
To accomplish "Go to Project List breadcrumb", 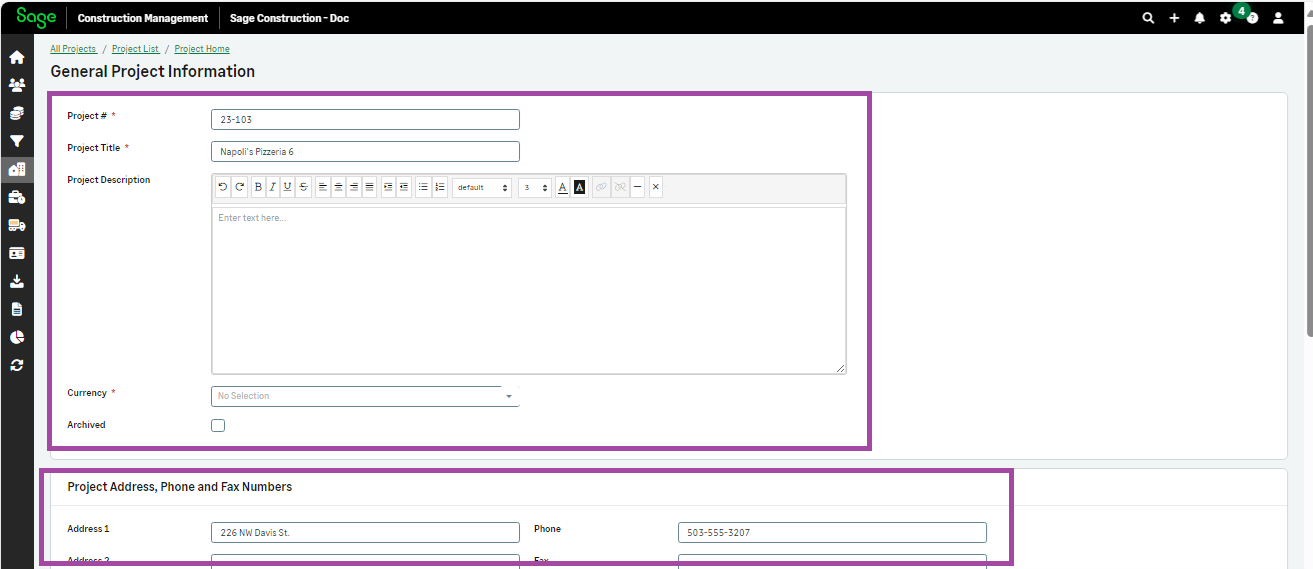I will pyautogui.click(x=135, y=49).
